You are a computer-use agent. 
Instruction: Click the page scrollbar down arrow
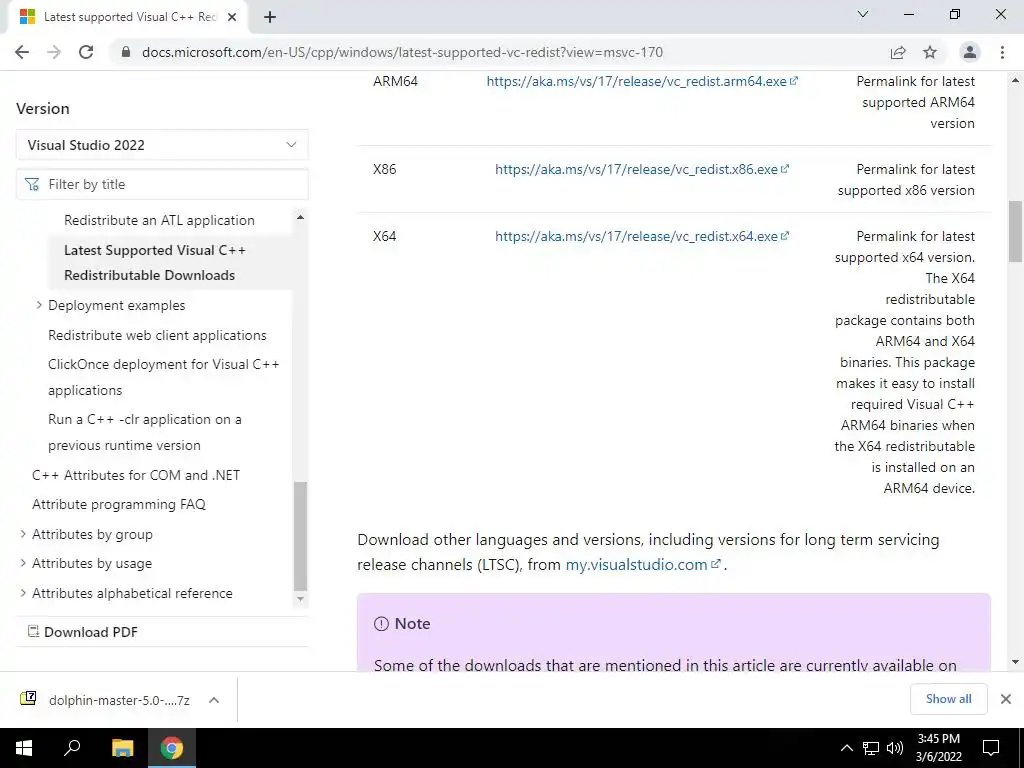(1015, 662)
